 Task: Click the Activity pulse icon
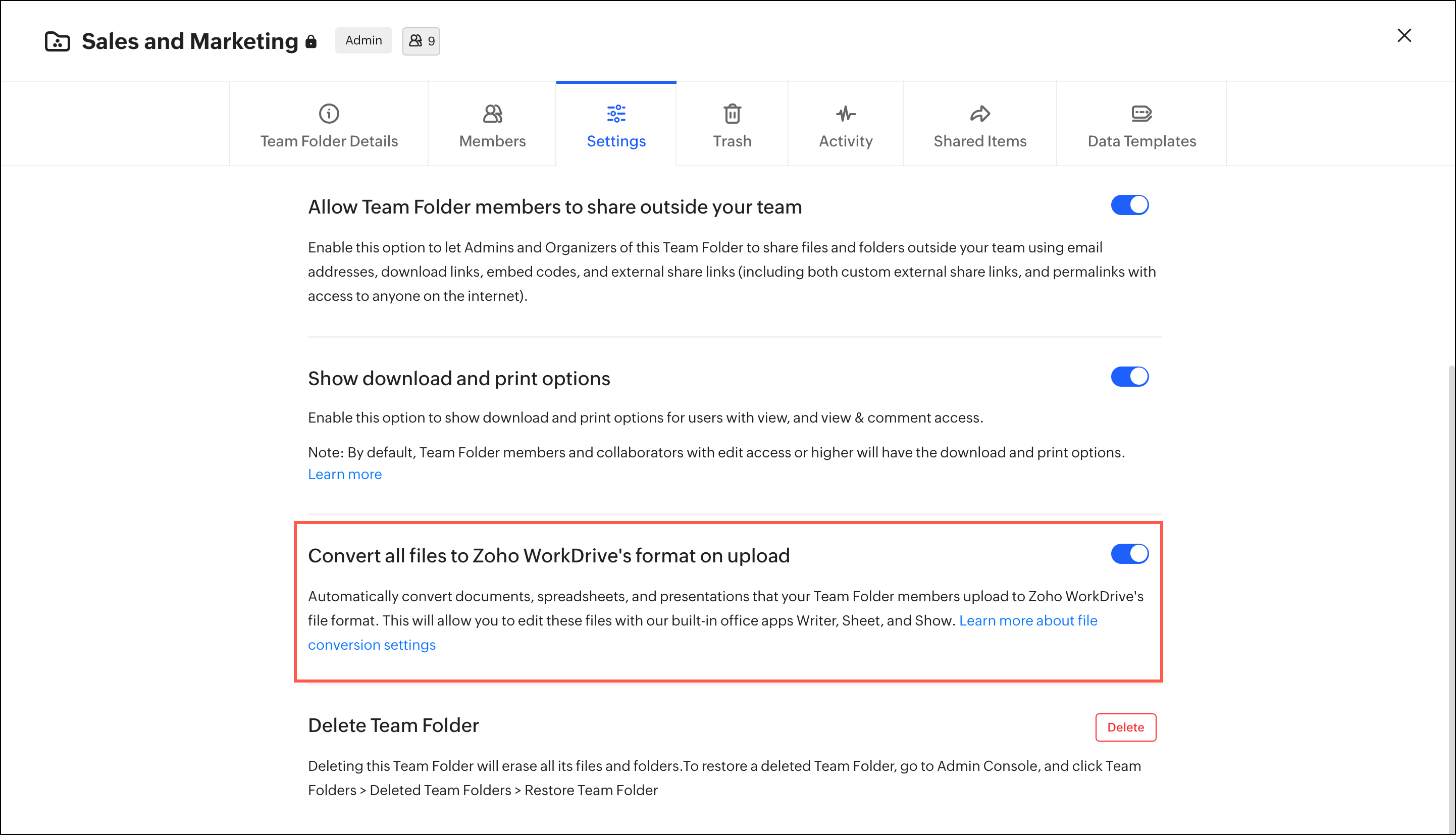click(845, 114)
